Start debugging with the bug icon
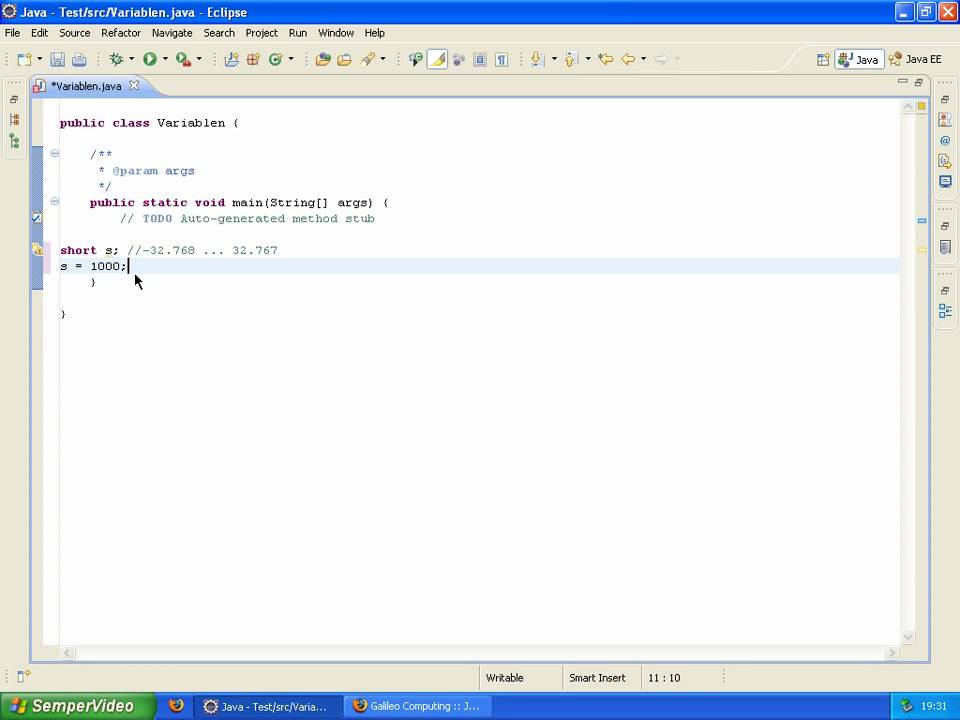This screenshot has width=960, height=720. pos(116,59)
